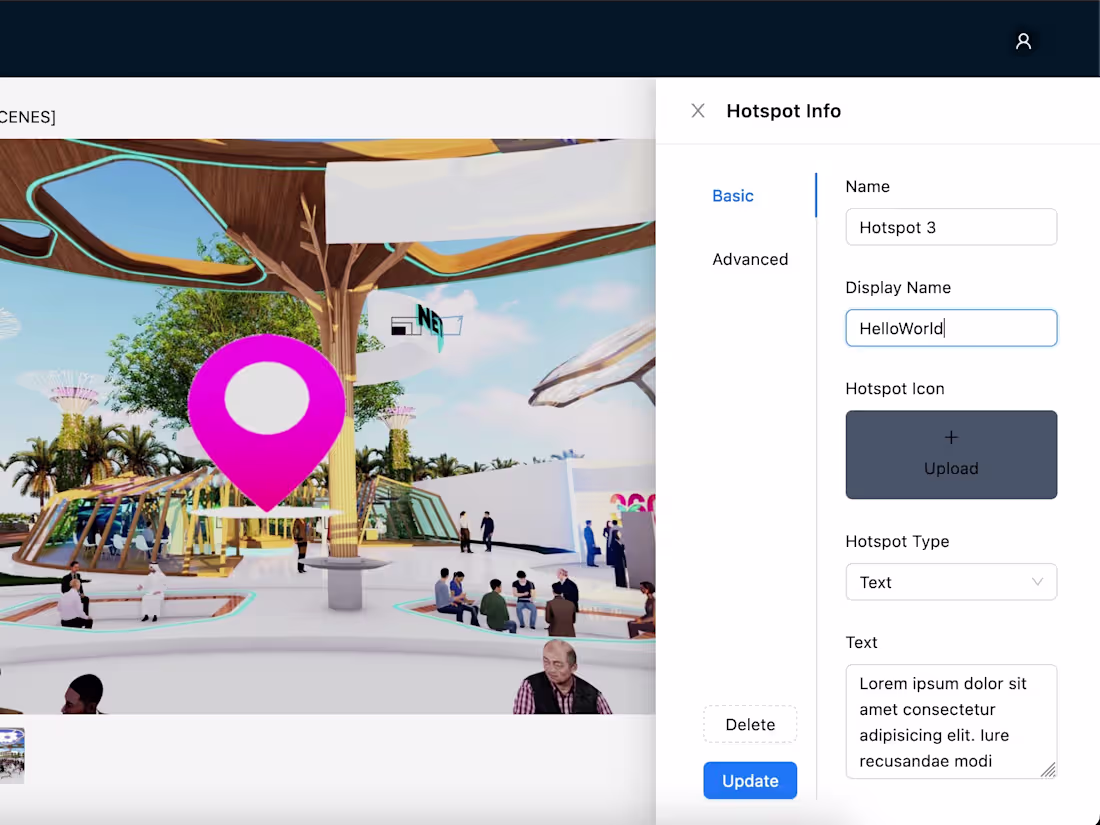Click the Lorem ipsum text area
Viewport: 1100px width, 825px height.
pos(951,722)
